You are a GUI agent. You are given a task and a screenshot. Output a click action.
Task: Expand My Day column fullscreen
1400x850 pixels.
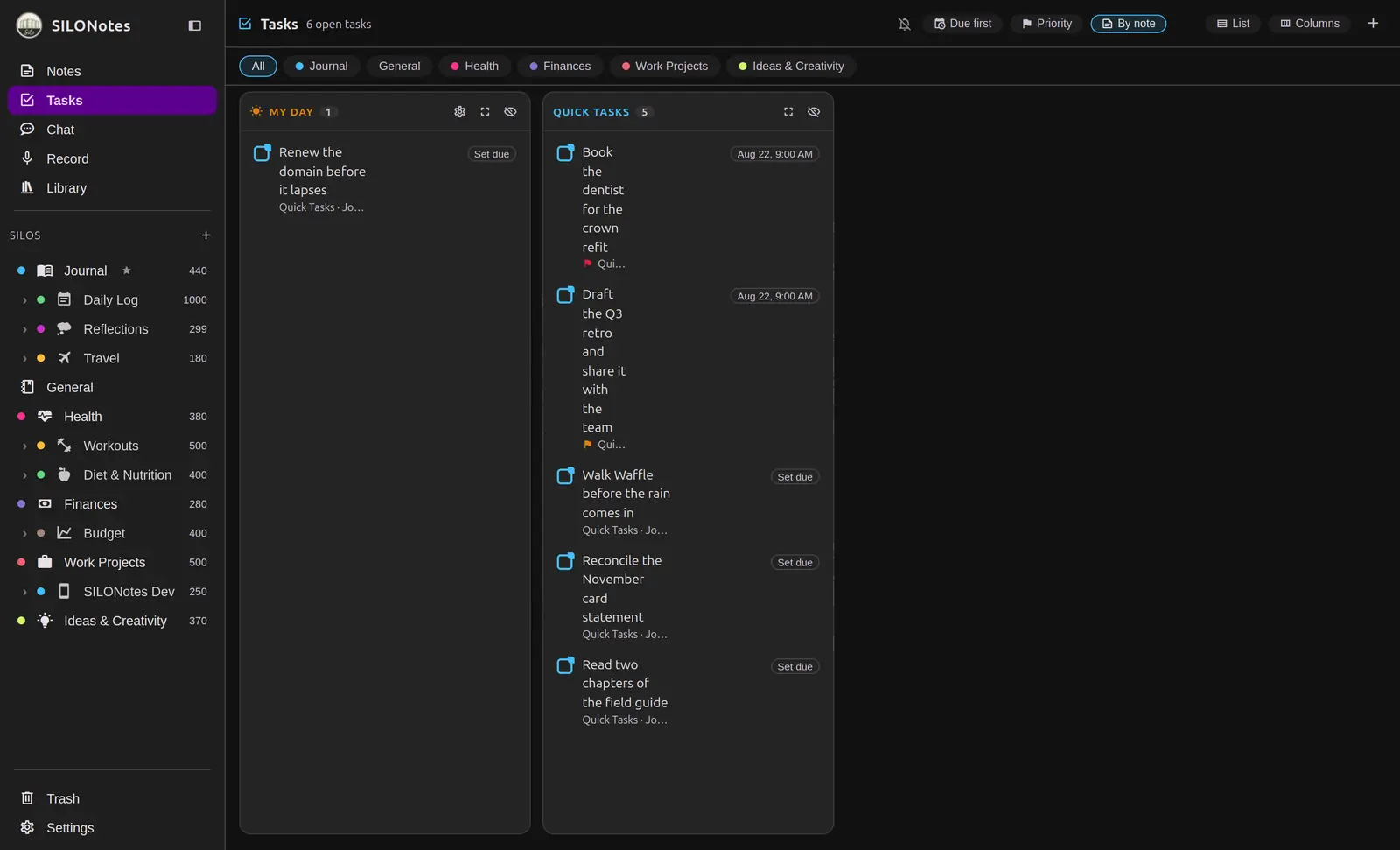pyautogui.click(x=485, y=112)
